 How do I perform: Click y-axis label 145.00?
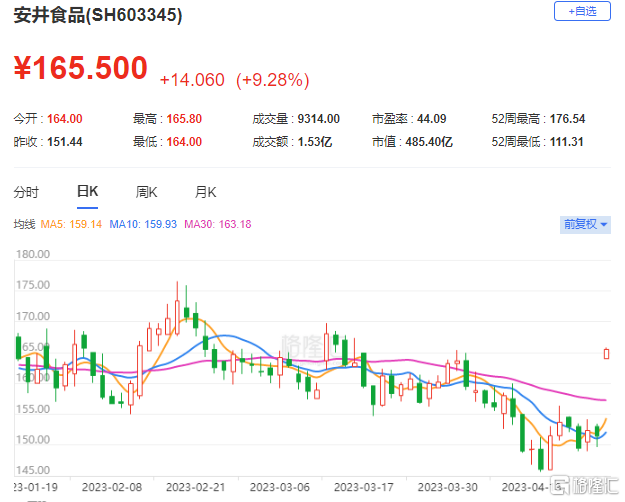[33, 470]
